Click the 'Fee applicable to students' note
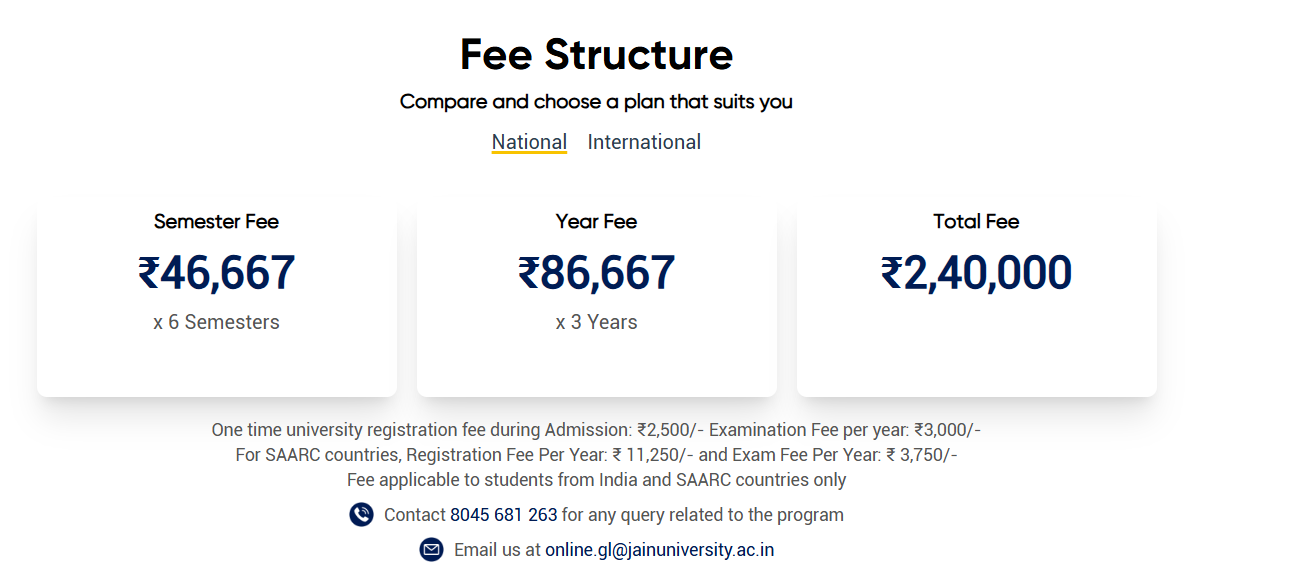Viewport: 1305px width, 578px height. 596,480
